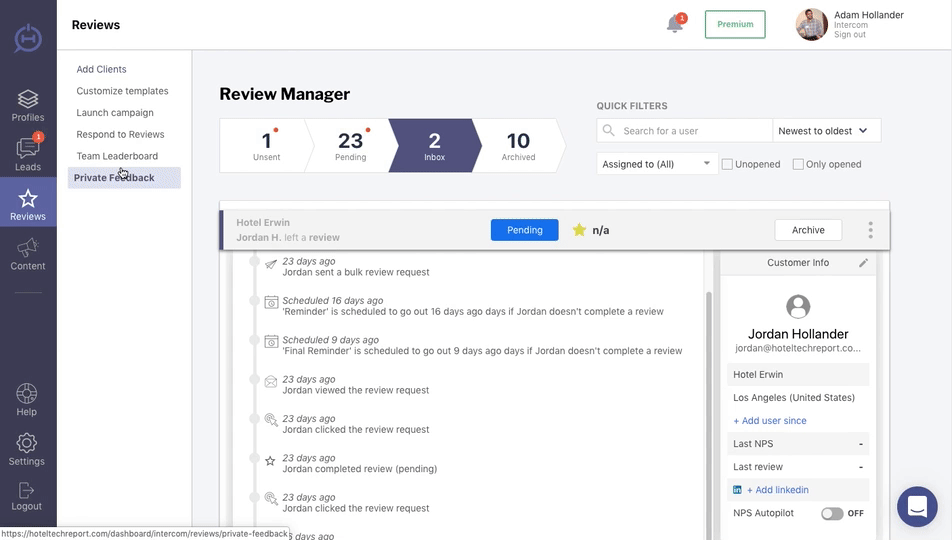
Task: Open the Newest to oldest sort dropdown
Action: point(826,131)
